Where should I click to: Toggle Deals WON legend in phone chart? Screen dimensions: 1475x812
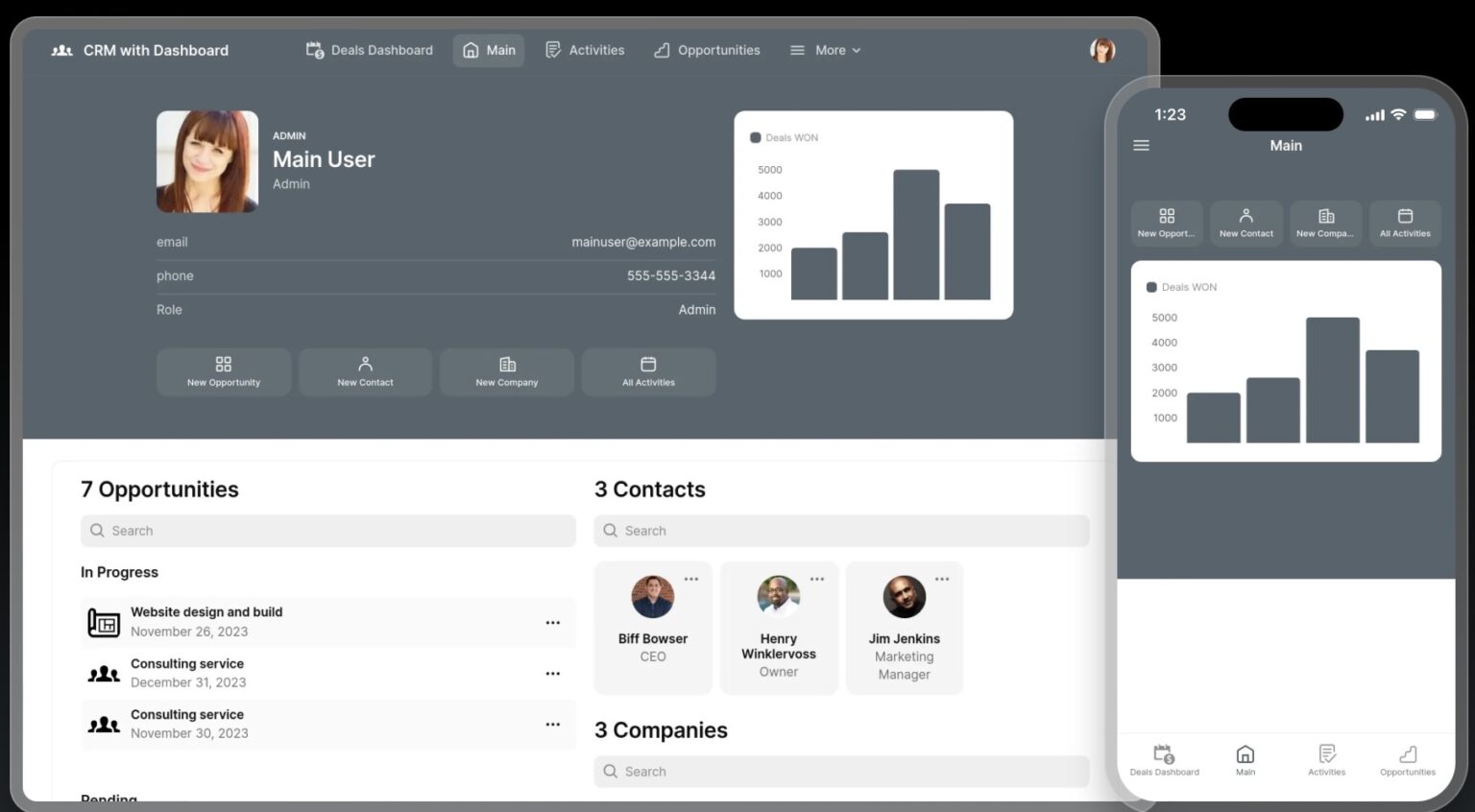(1181, 287)
